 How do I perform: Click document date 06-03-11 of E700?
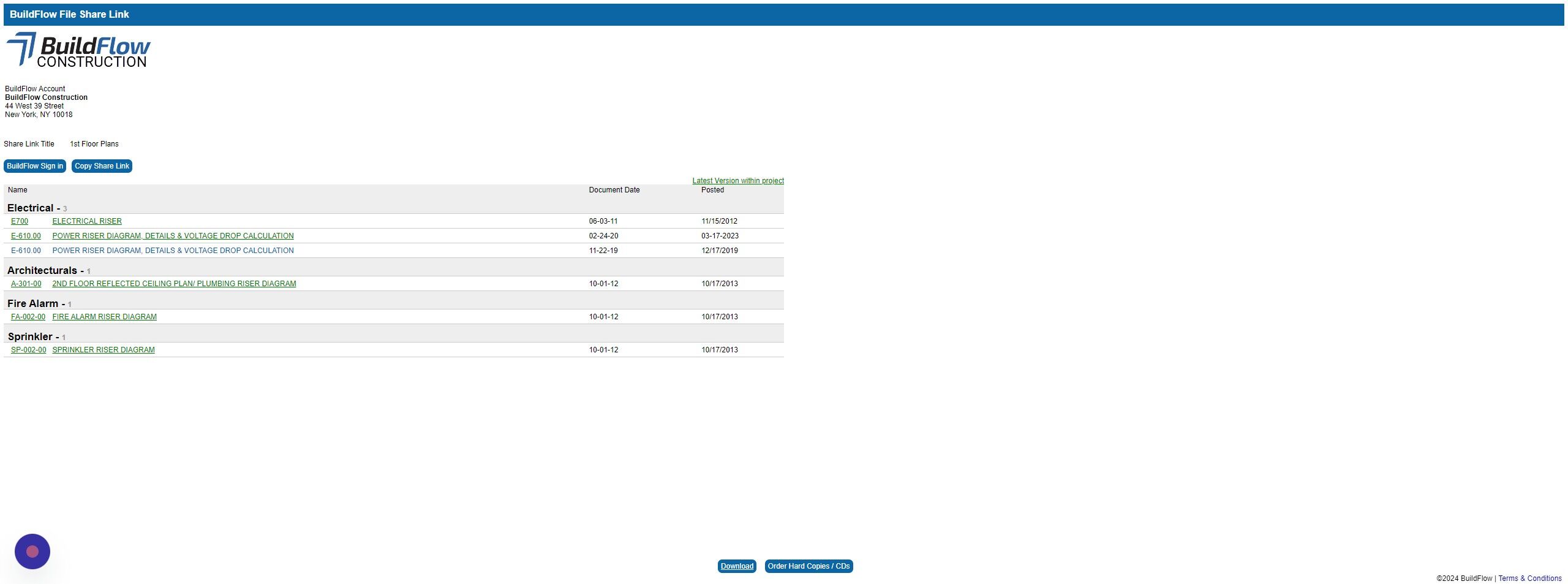click(603, 221)
